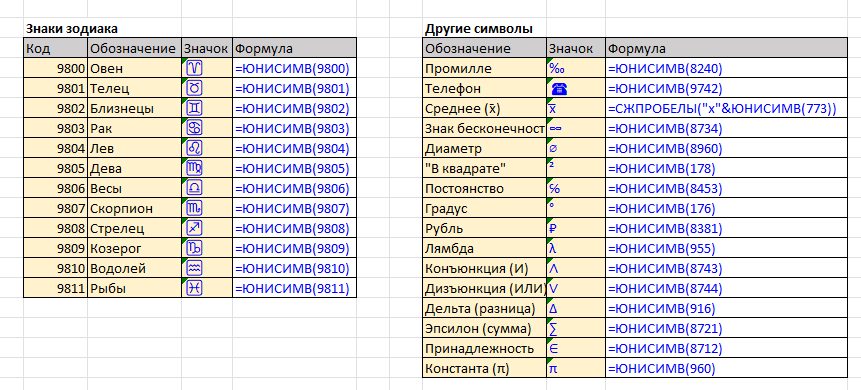Select the 'Принадлежность' name cell
Screen dimensions: 861x390
coord(485,348)
